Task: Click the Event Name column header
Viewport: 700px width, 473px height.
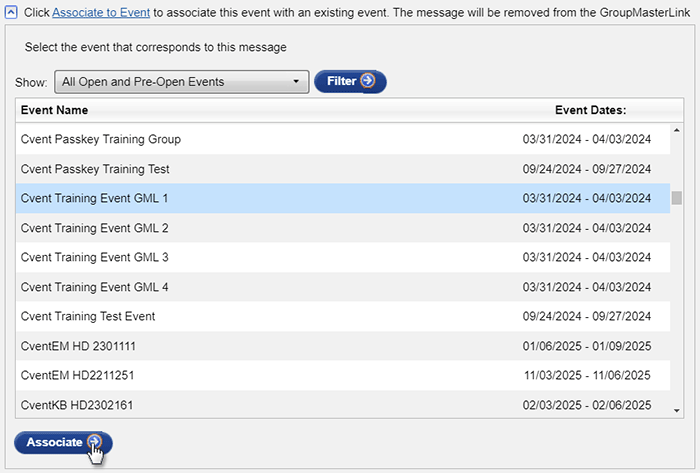Action: pyautogui.click(x=54, y=110)
